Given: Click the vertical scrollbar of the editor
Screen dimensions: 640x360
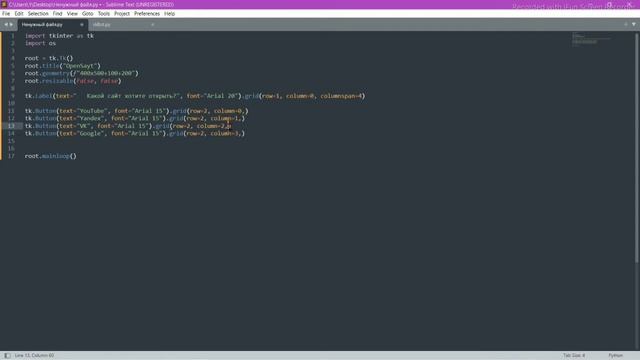Looking at the screenshot, I should [637, 147].
